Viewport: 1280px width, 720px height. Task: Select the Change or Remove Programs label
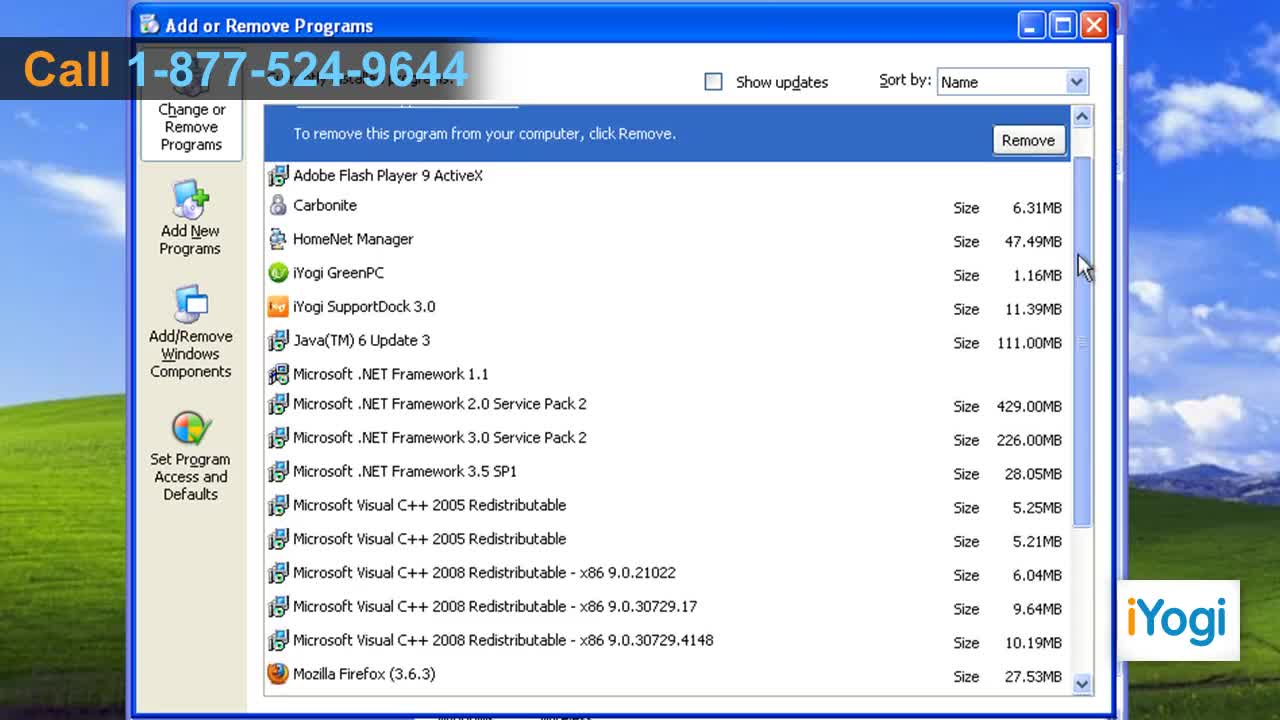pos(191,127)
